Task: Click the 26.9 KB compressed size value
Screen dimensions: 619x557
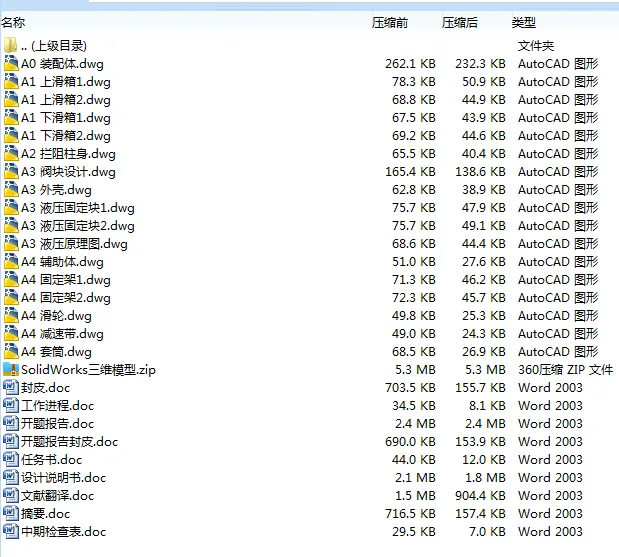Action: (484, 351)
